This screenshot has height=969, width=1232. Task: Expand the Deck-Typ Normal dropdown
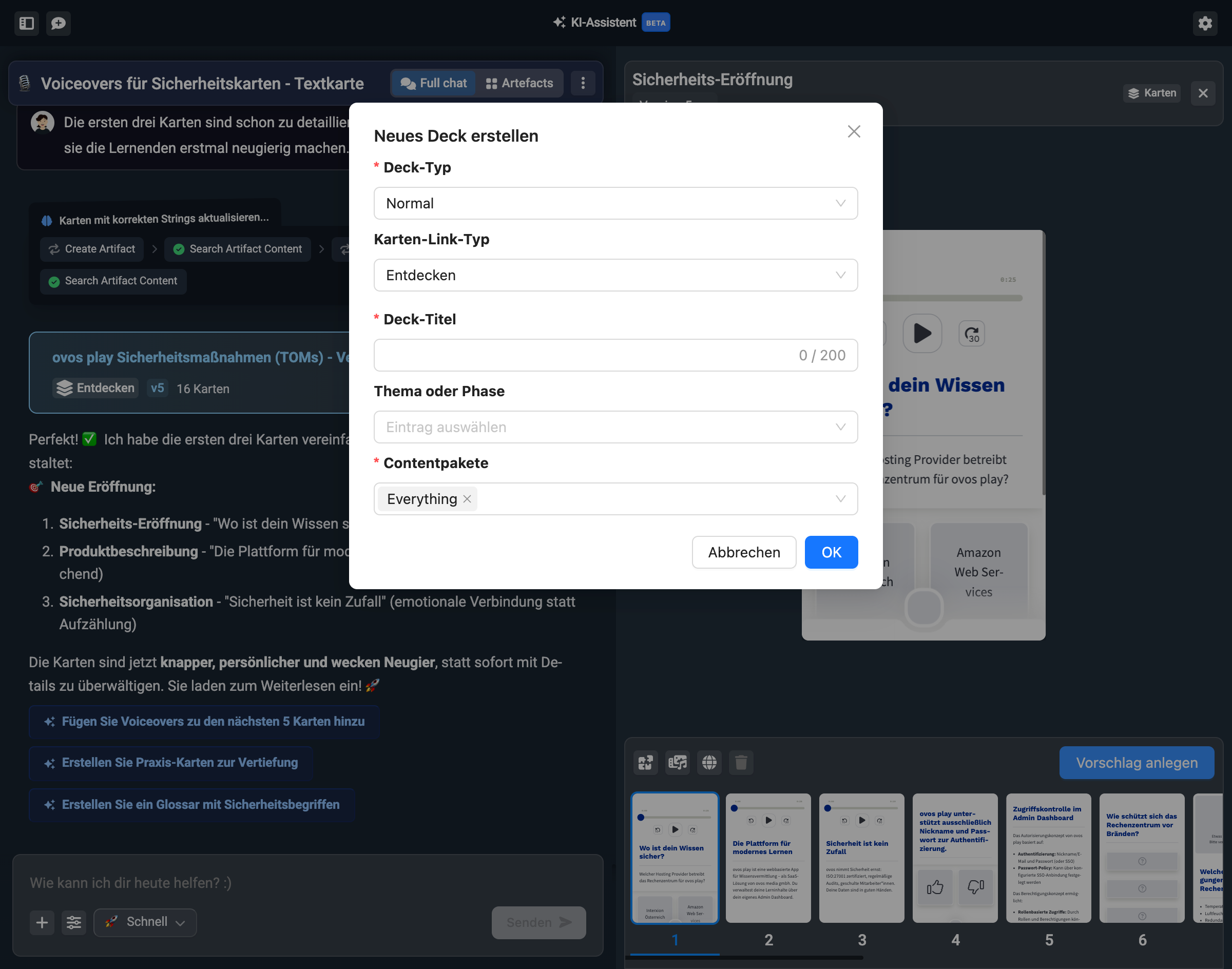tap(615, 203)
